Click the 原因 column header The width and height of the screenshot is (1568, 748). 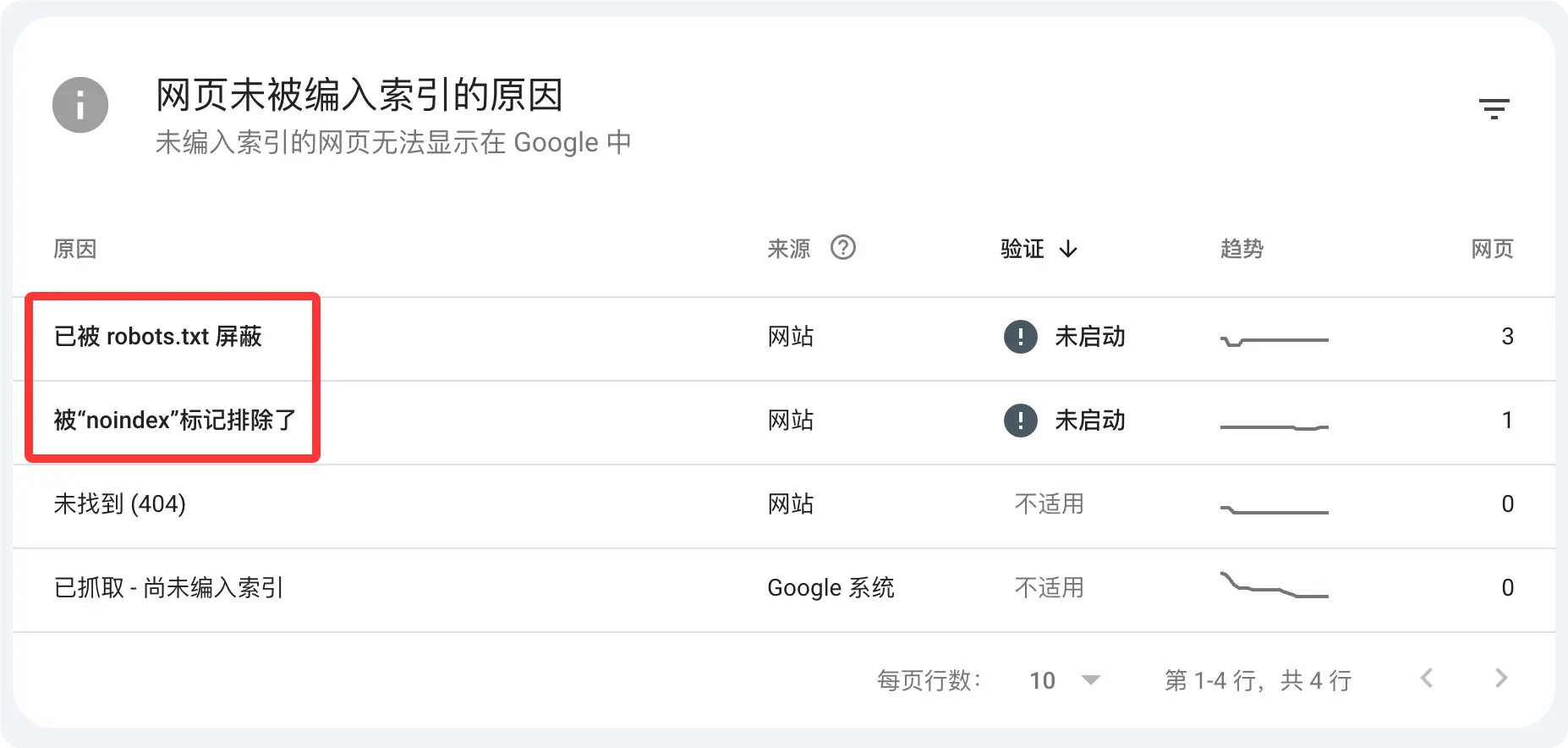point(75,249)
